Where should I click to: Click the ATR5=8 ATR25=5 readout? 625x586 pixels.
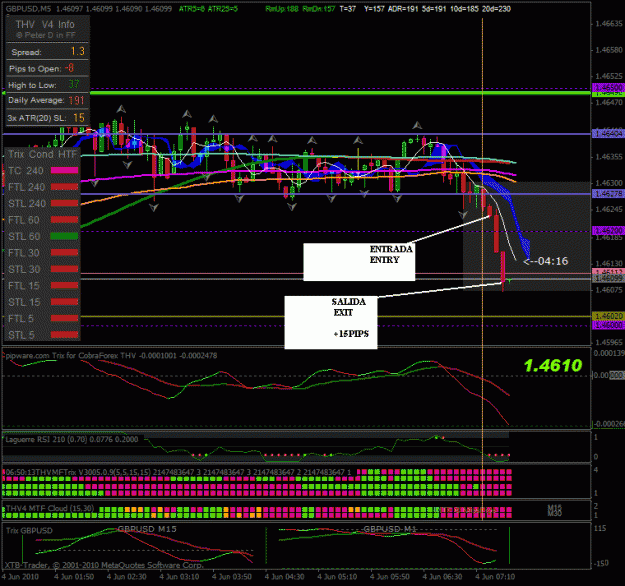pyautogui.click(x=208, y=8)
